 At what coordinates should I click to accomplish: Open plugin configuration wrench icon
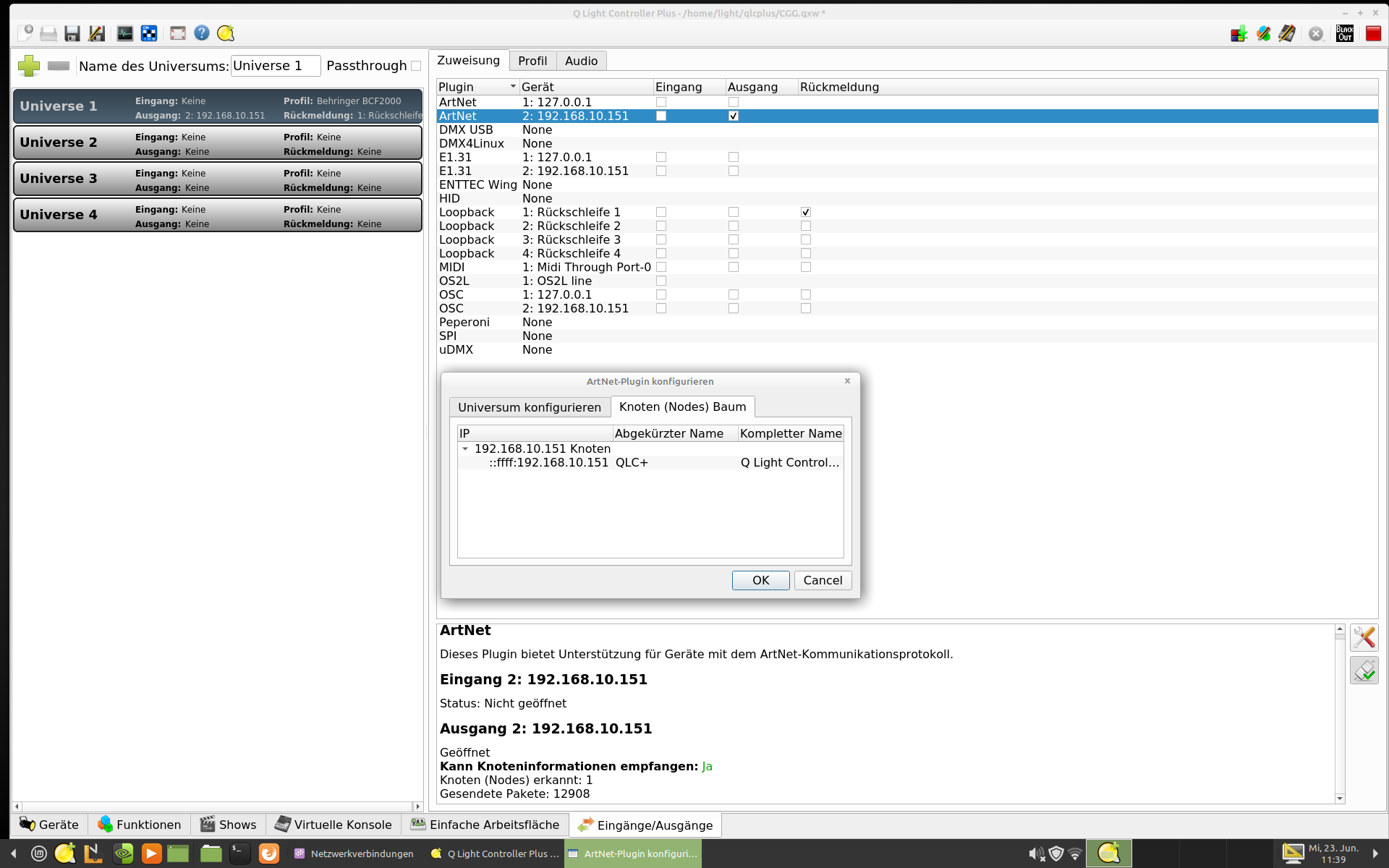click(1364, 637)
